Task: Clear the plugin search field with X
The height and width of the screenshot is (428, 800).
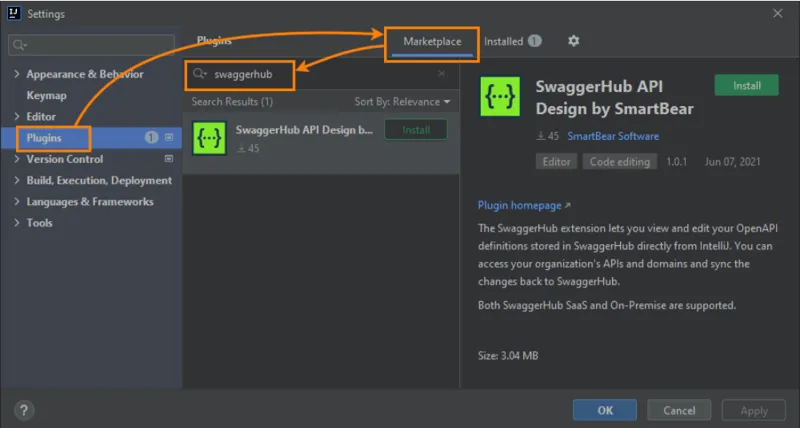Action: click(x=442, y=74)
